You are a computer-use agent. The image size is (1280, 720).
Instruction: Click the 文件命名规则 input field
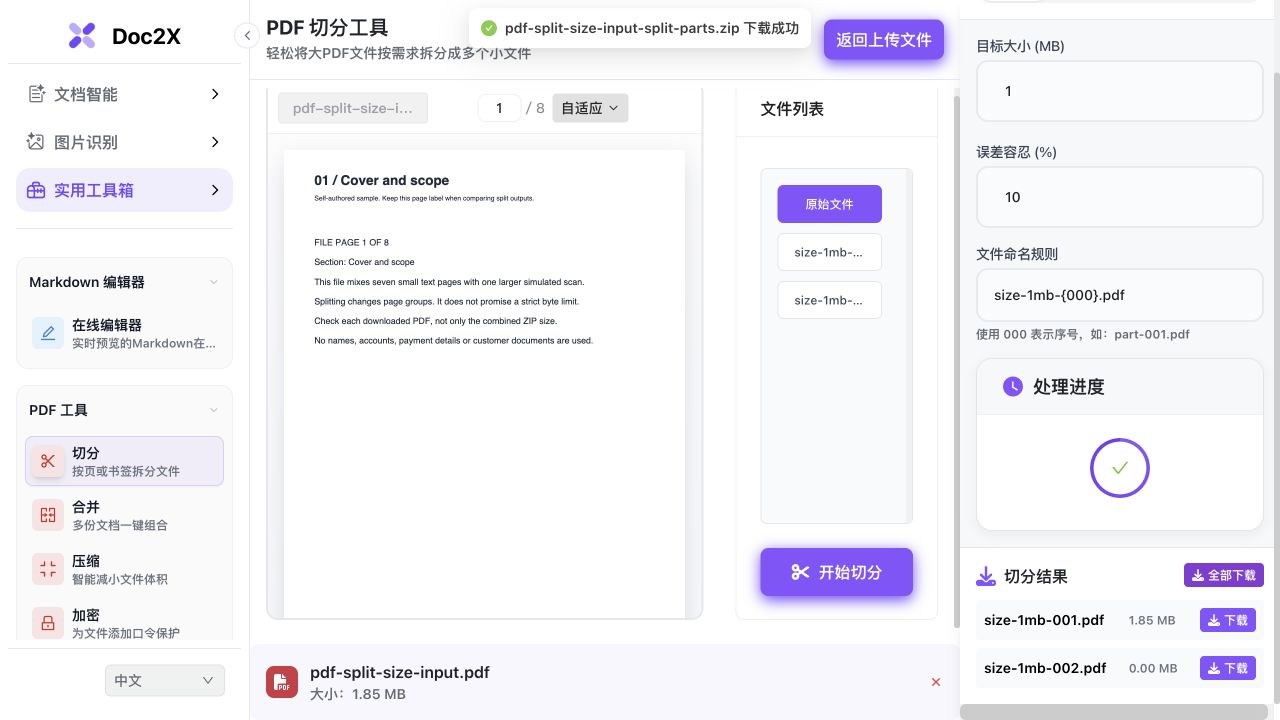(1119, 295)
